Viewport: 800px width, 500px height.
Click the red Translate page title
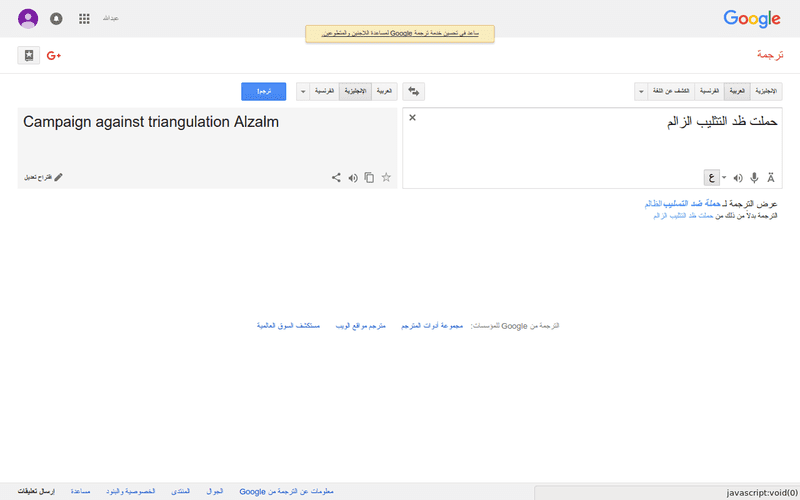[769, 55]
